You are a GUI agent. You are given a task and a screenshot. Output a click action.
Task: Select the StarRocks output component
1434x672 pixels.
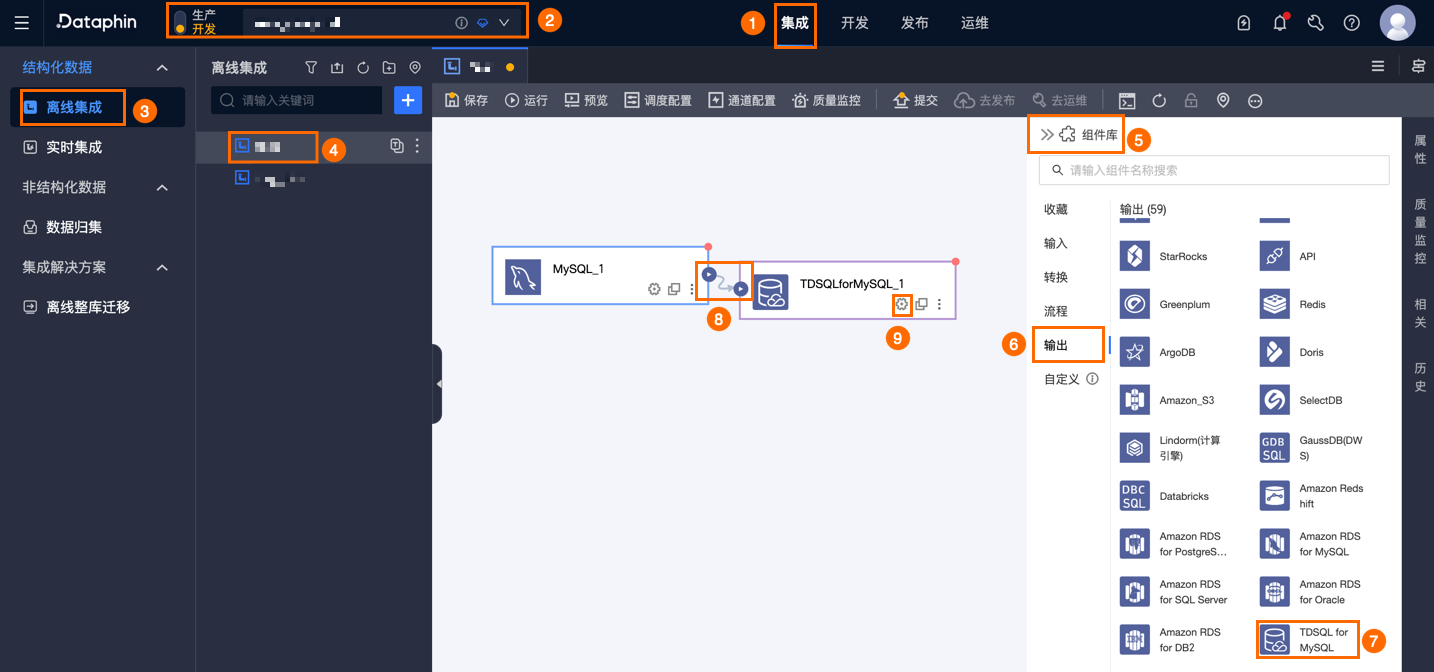(x=1164, y=256)
